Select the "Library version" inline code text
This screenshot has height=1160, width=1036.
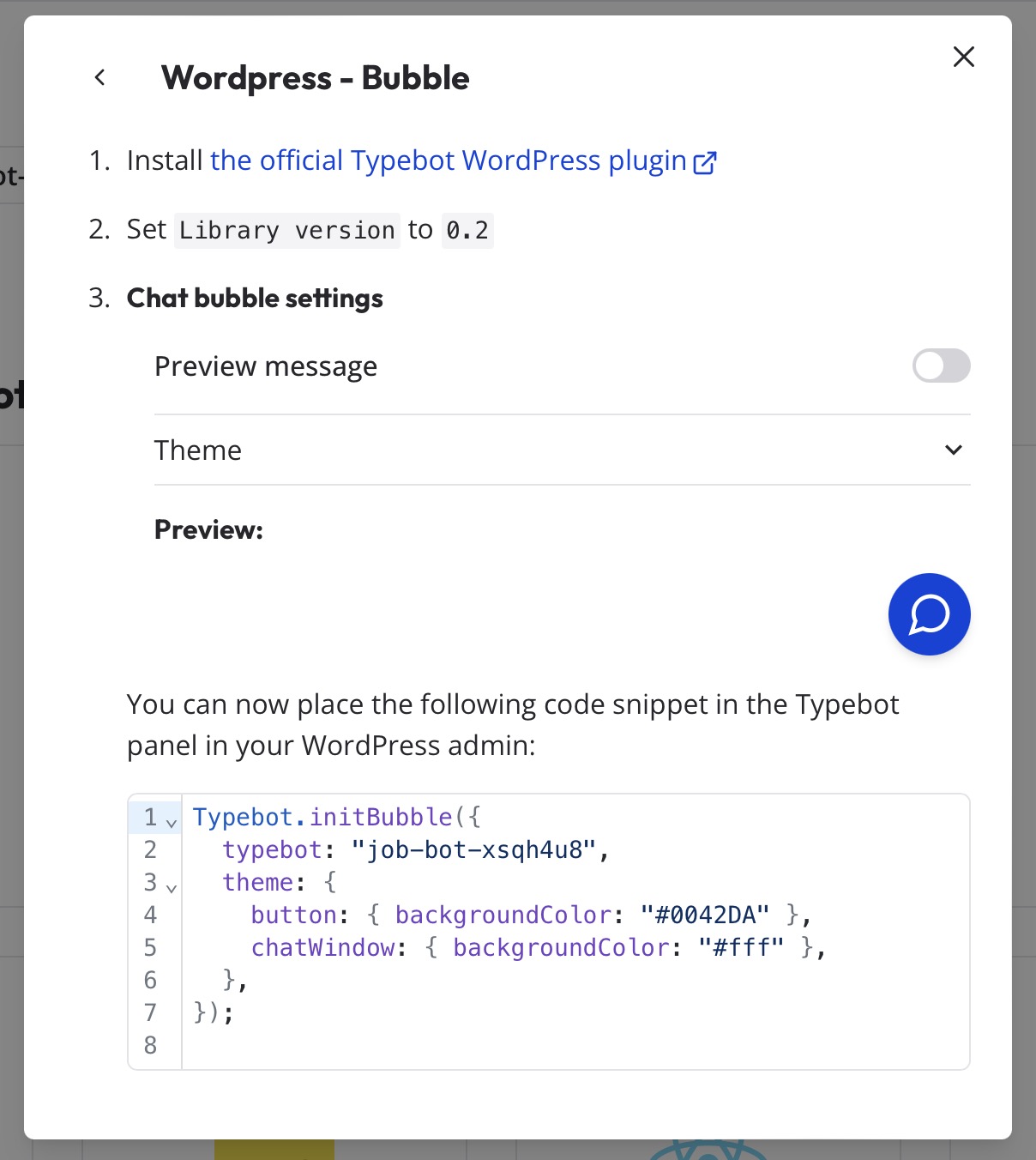(x=286, y=230)
